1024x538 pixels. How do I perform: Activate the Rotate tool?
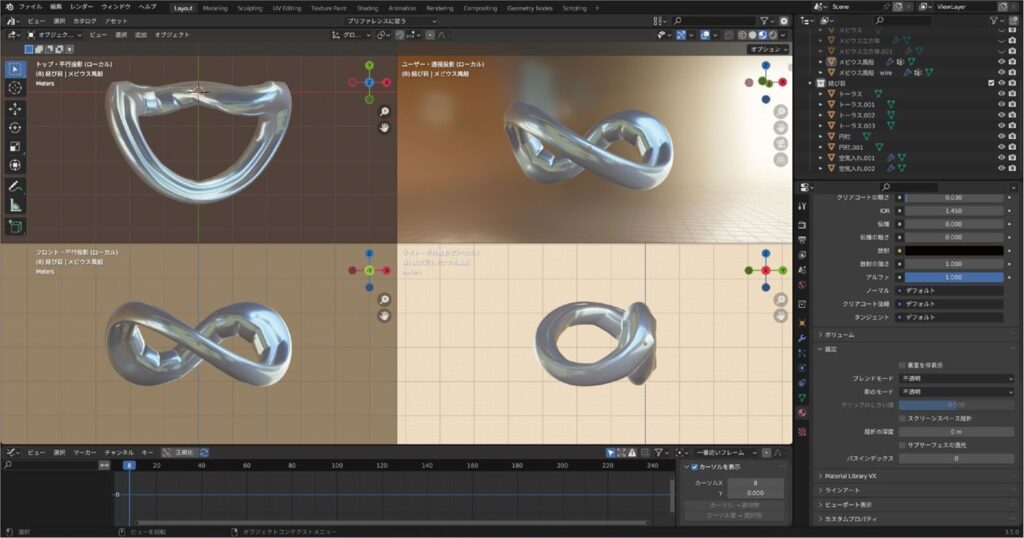click(x=15, y=128)
